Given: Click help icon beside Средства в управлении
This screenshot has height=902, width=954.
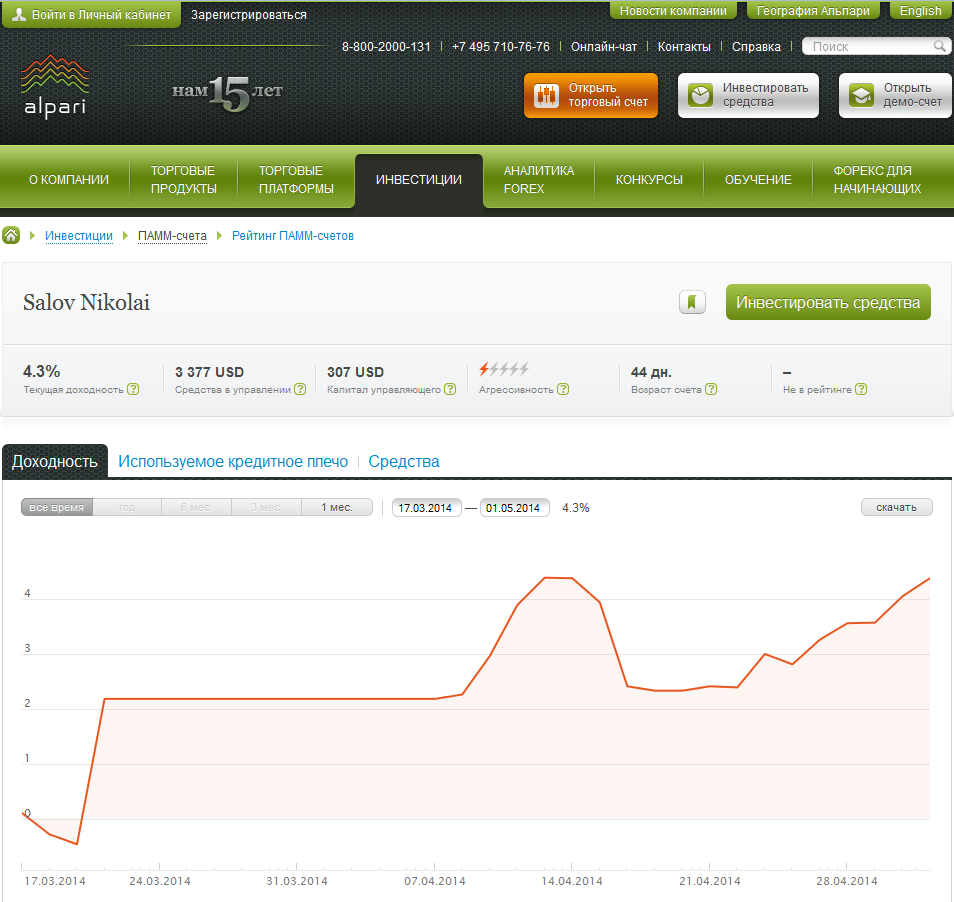Looking at the screenshot, I should click(x=300, y=389).
